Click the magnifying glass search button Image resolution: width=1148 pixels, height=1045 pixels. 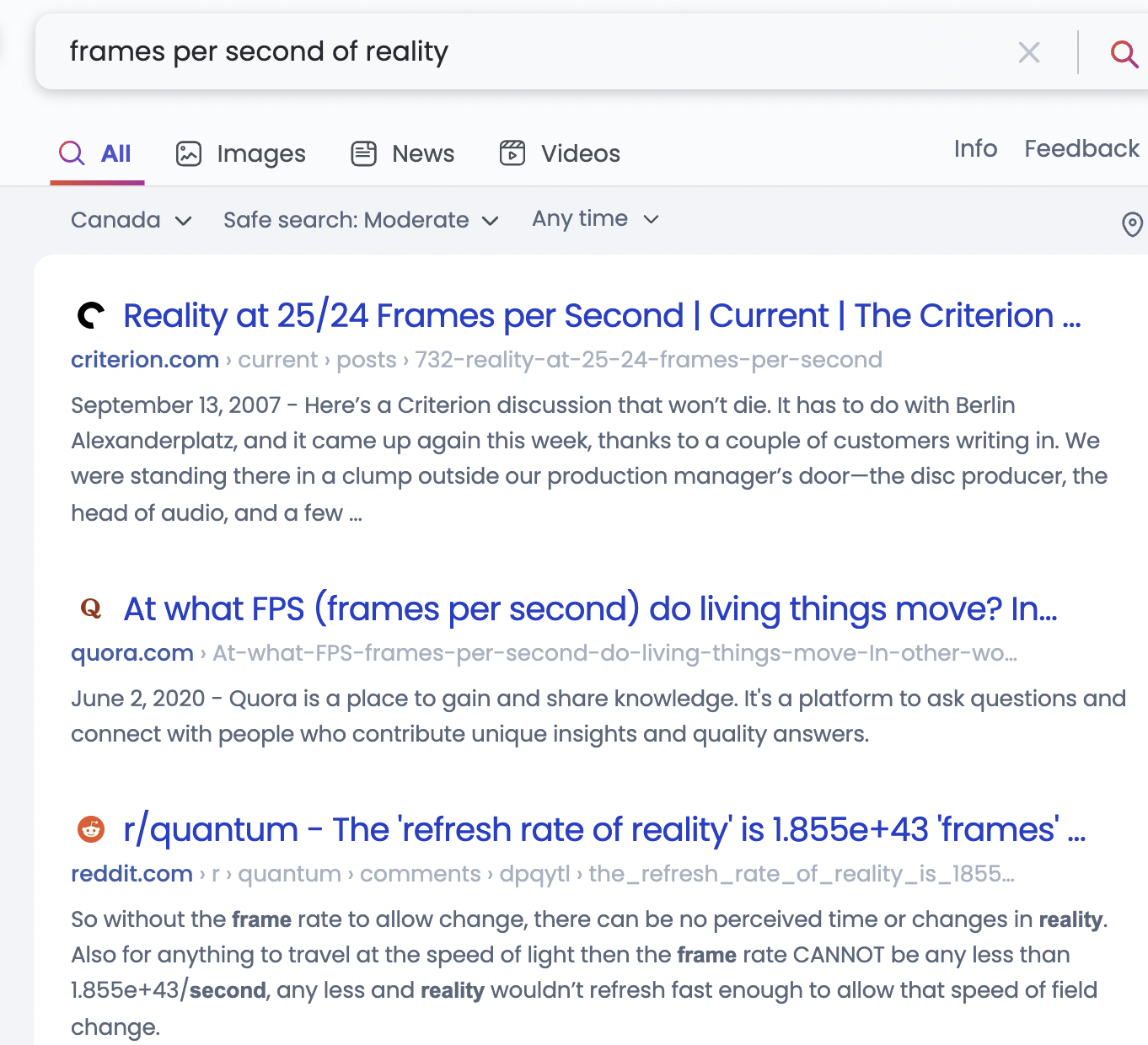[x=1124, y=53]
